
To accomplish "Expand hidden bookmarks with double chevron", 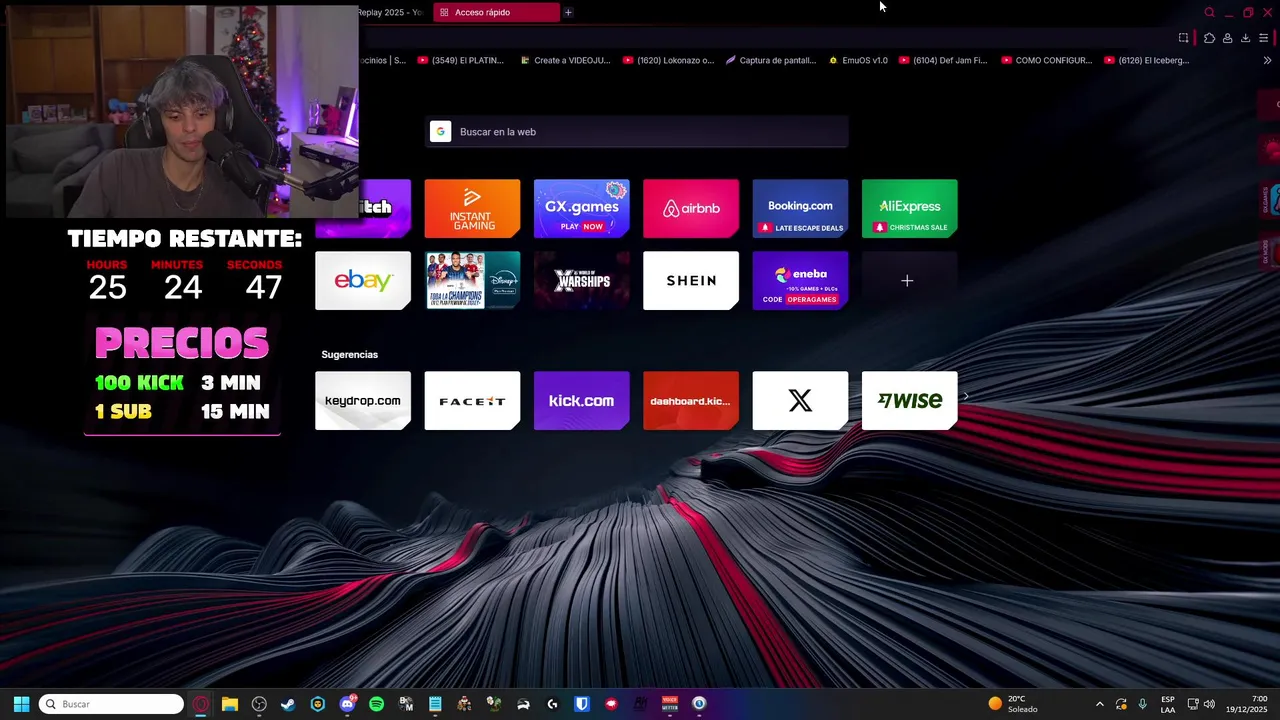I will click(x=1268, y=60).
